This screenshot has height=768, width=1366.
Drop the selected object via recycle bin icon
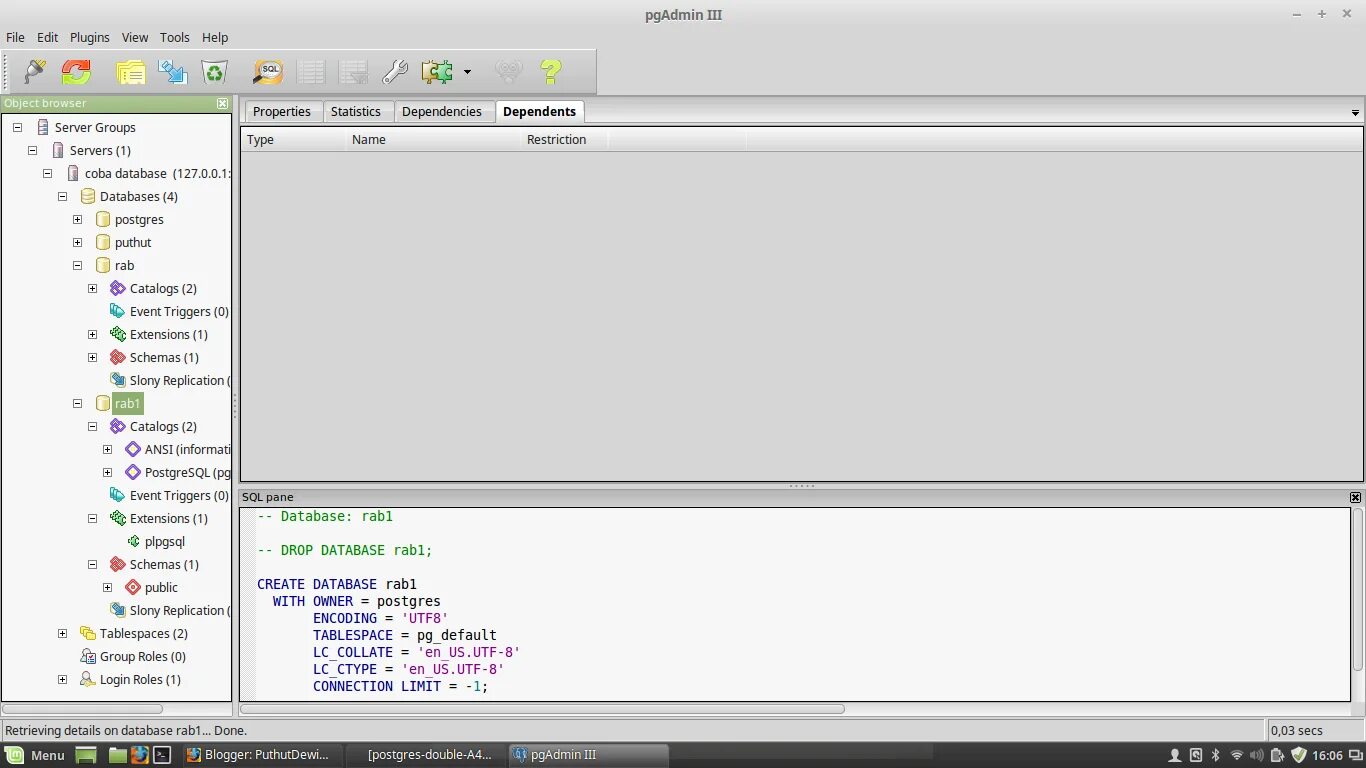tap(214, 72)
